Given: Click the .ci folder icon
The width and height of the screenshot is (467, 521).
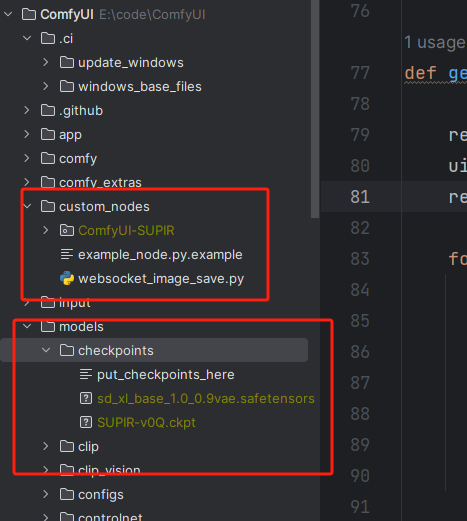Looking at the screenshot, I should point(48,38).
